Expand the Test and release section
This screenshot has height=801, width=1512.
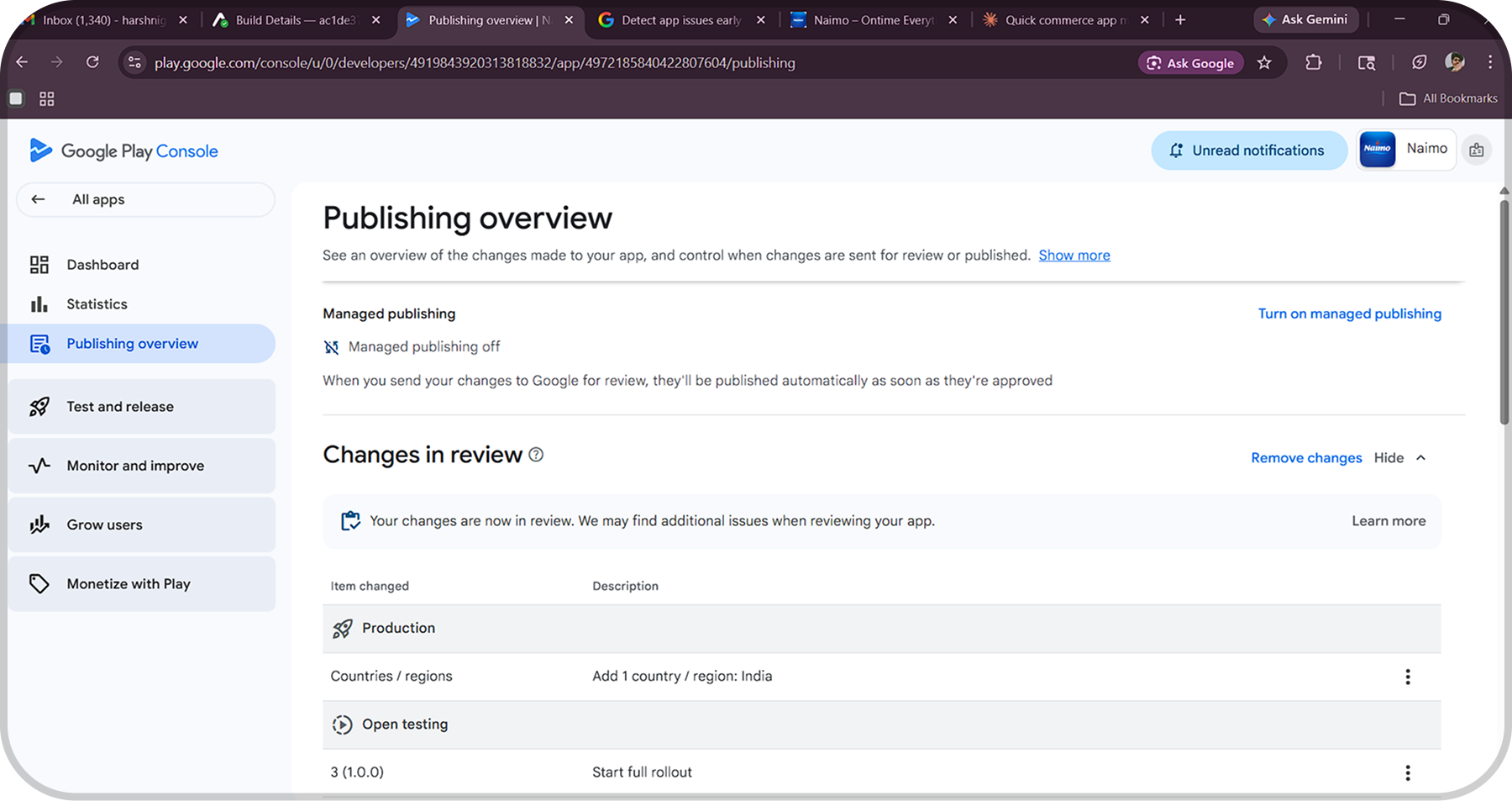pyautogui.click(x=142, y=407)
